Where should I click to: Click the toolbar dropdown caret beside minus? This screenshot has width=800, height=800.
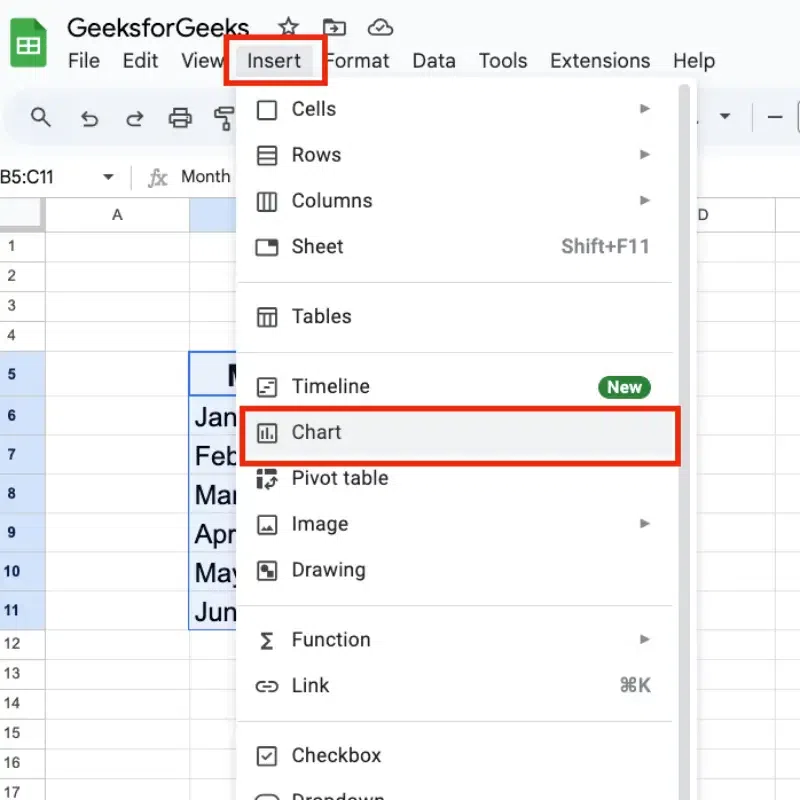click(724, 116)
